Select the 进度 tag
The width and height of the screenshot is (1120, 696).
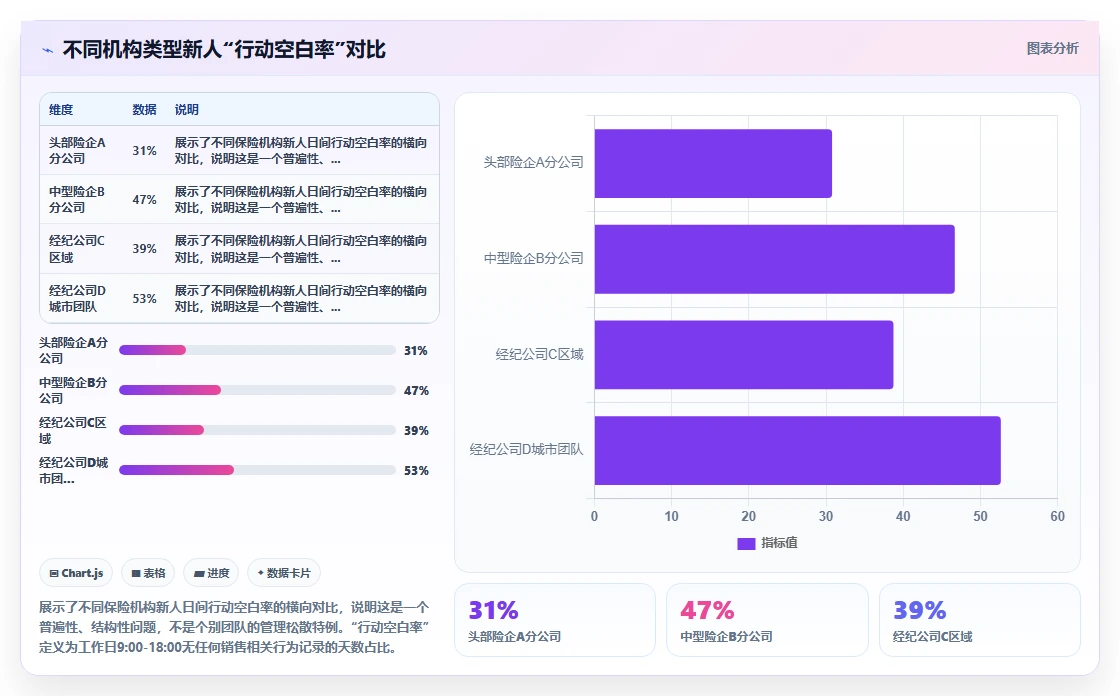(x=211, y=573)
